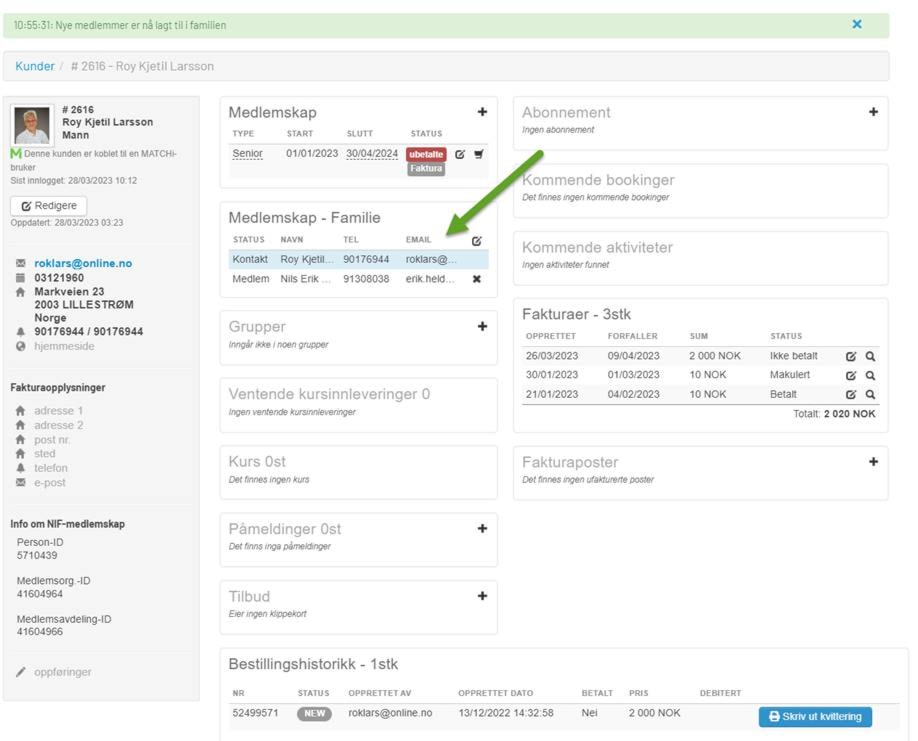The width and height of the screenshot is (918, 741).
Task: Add a new Tilbud offer
Action: click(482, 596)
